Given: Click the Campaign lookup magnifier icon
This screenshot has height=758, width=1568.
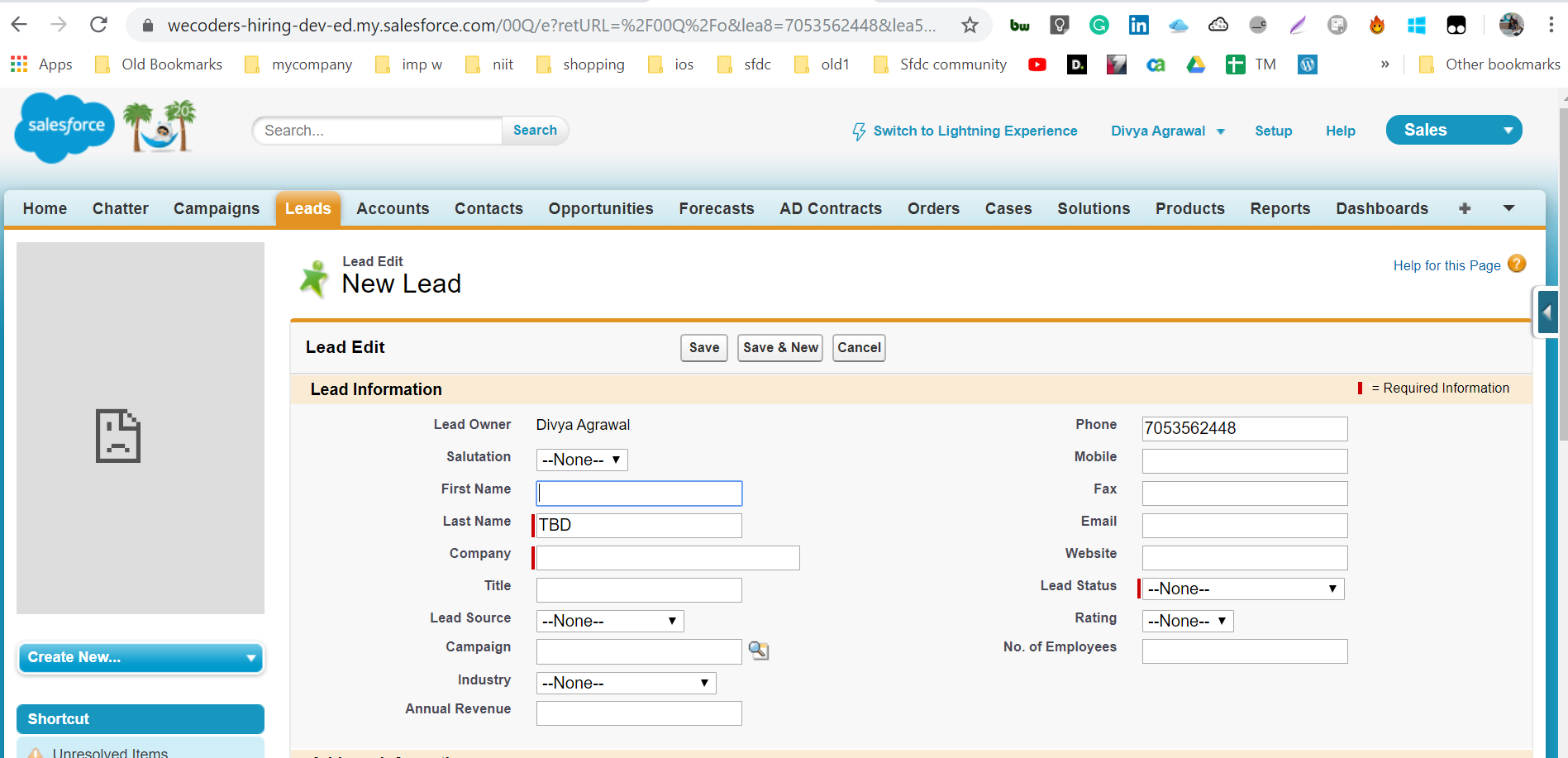Looking at the screenshot, I should point(758,651).
